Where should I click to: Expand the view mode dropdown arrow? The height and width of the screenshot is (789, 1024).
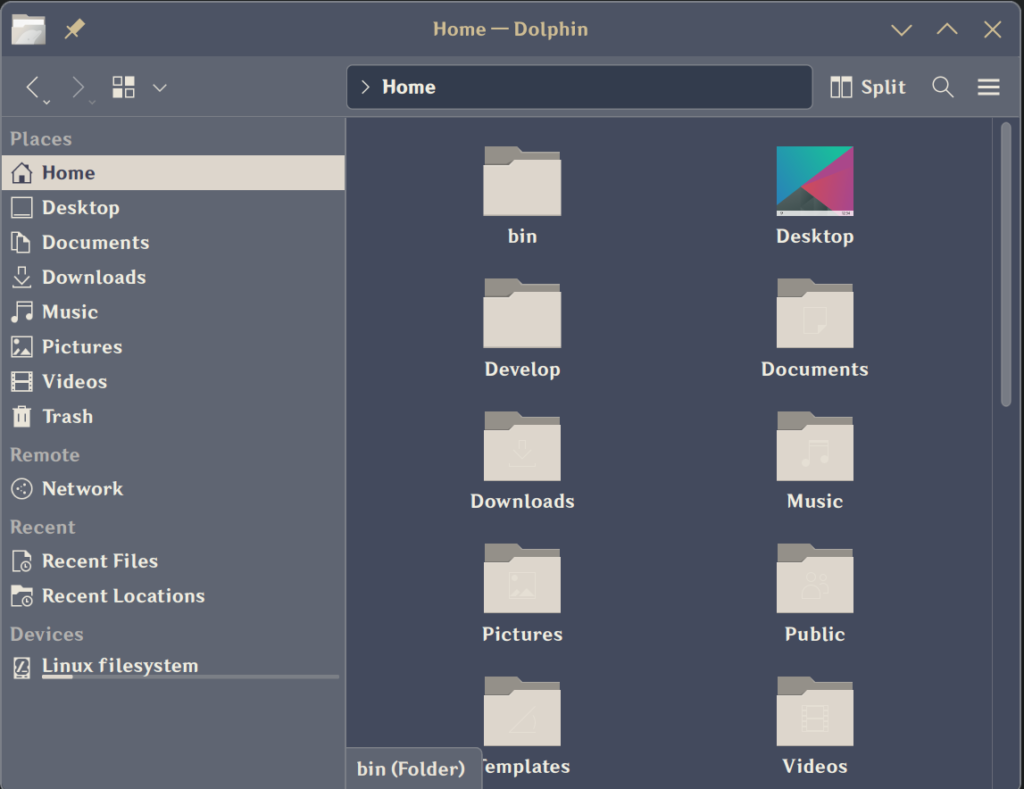pyautogui.click(x=159, y=87)
